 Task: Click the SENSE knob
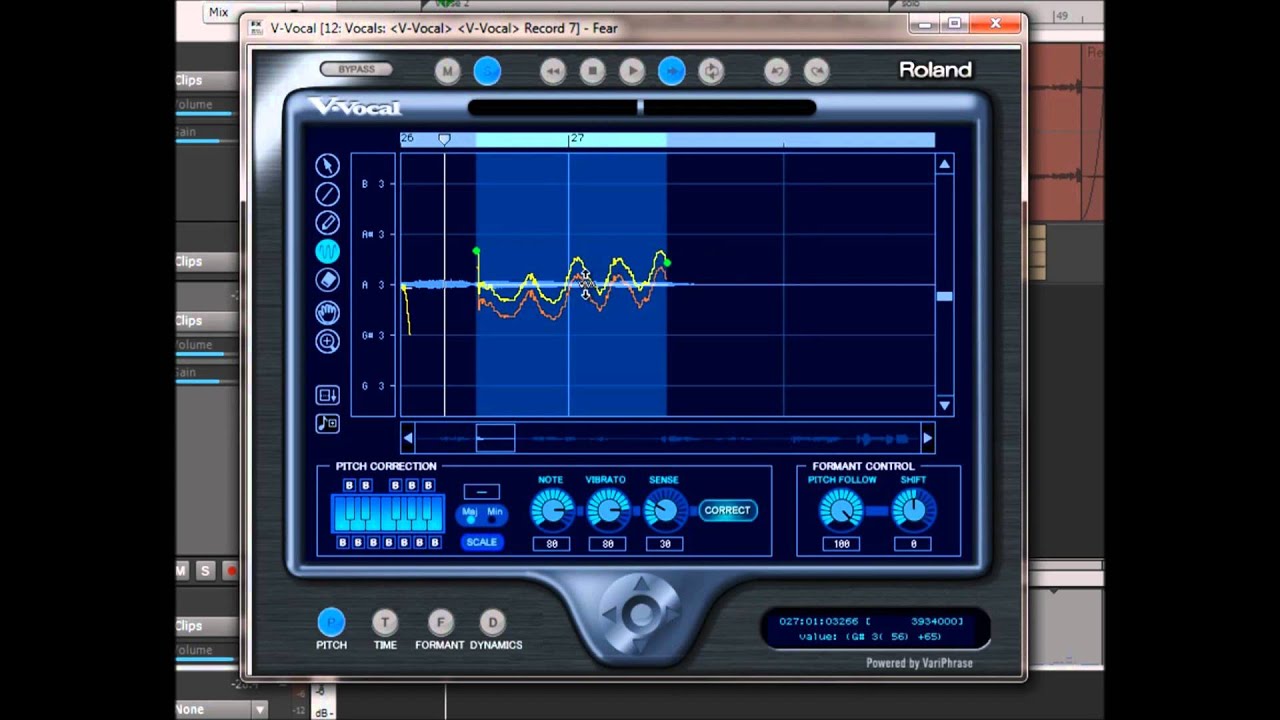663,512
